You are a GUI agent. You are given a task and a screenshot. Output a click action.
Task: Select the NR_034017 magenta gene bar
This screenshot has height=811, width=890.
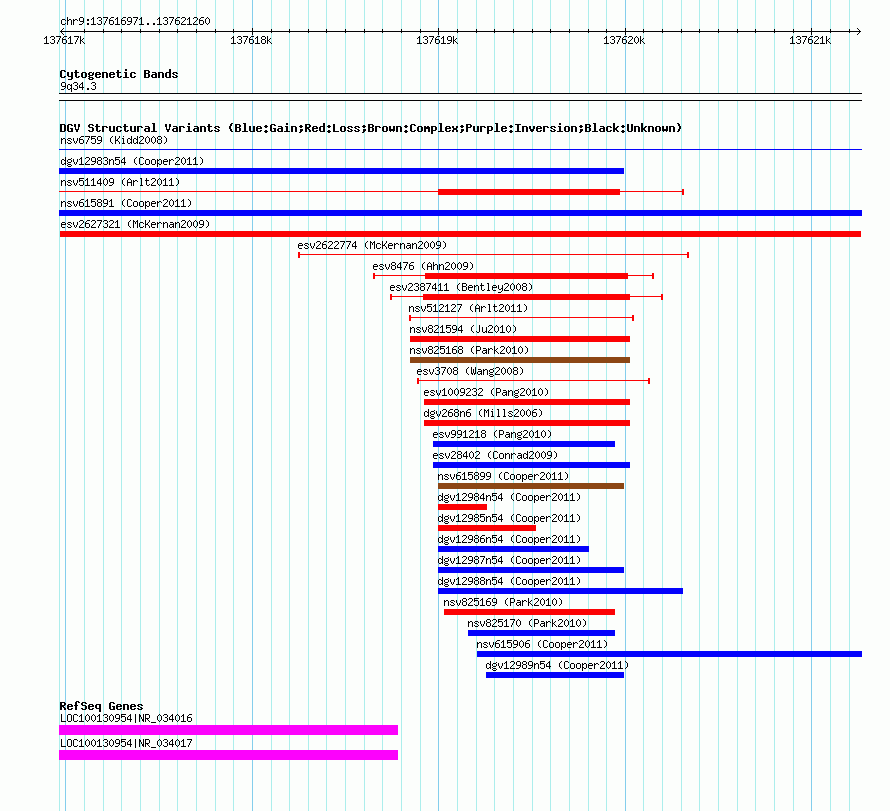coord(228,755)
